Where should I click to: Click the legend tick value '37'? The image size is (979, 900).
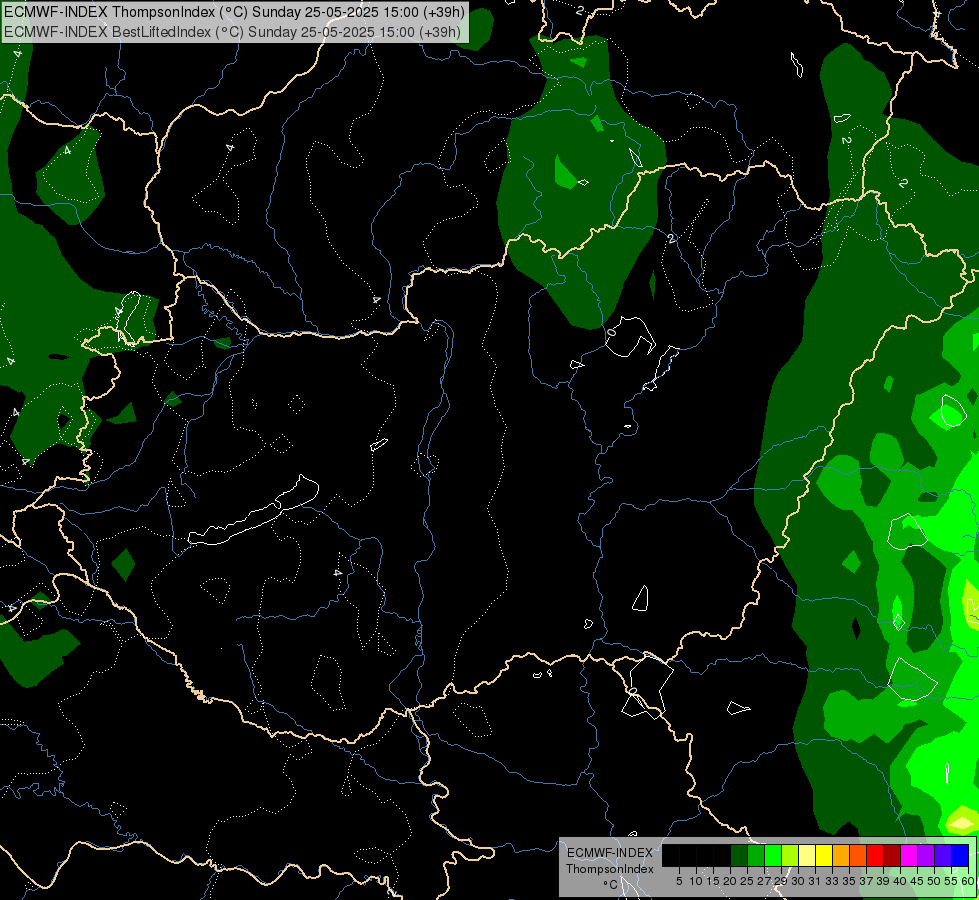[867, 881]
